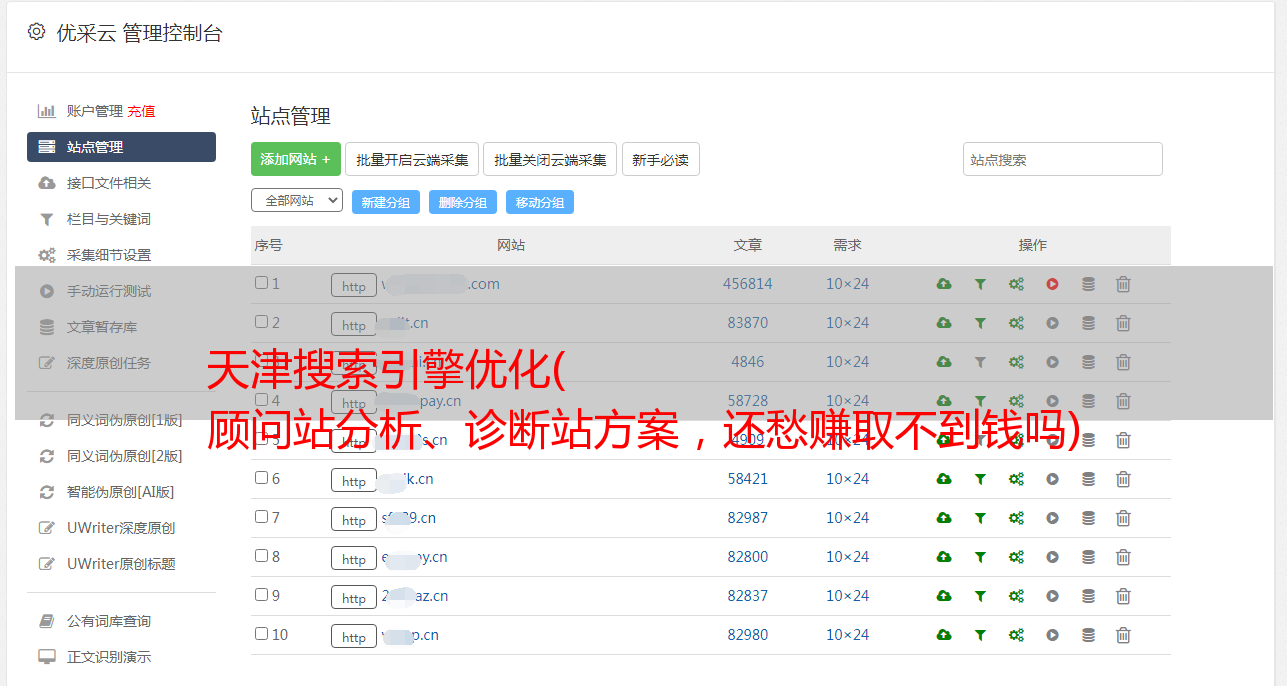Open article count 456814 link
This screenshot has height=686, width=1287.
point(748,284)
